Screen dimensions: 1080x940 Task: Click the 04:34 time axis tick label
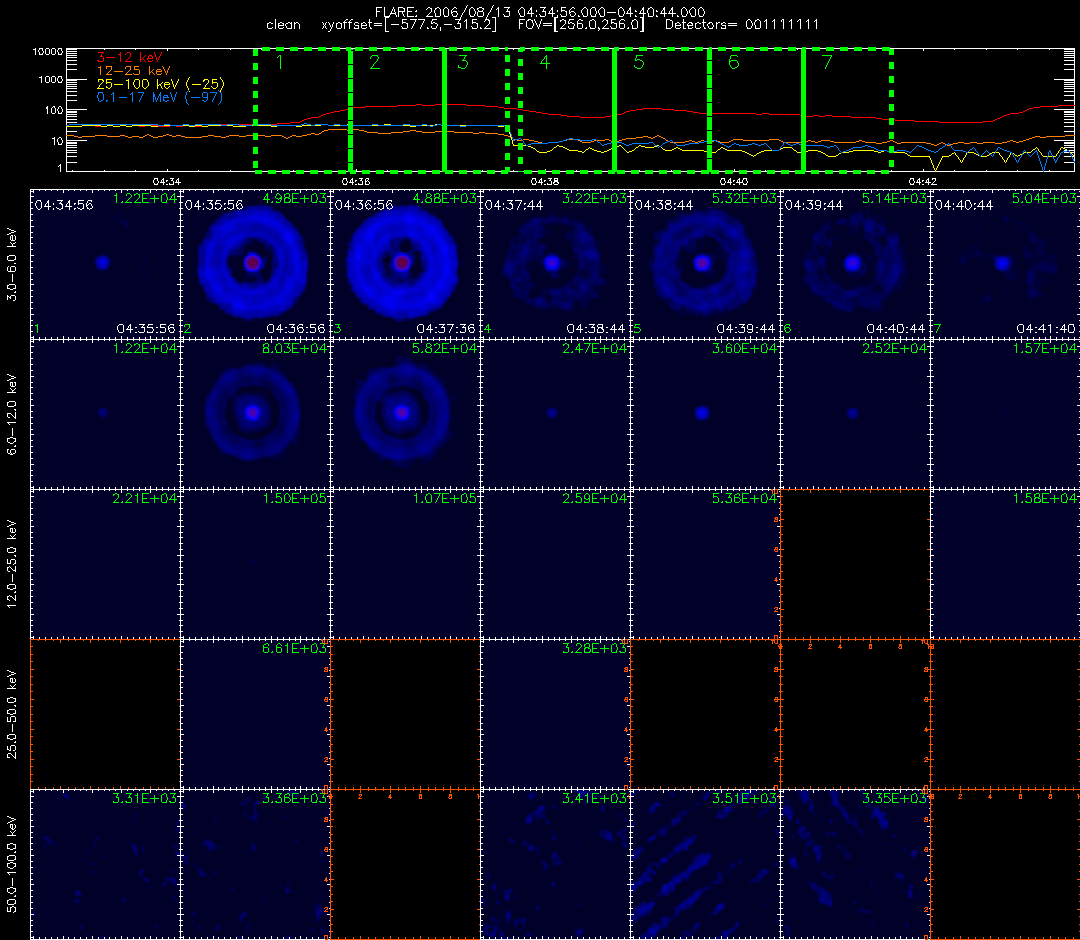point(167,181)
